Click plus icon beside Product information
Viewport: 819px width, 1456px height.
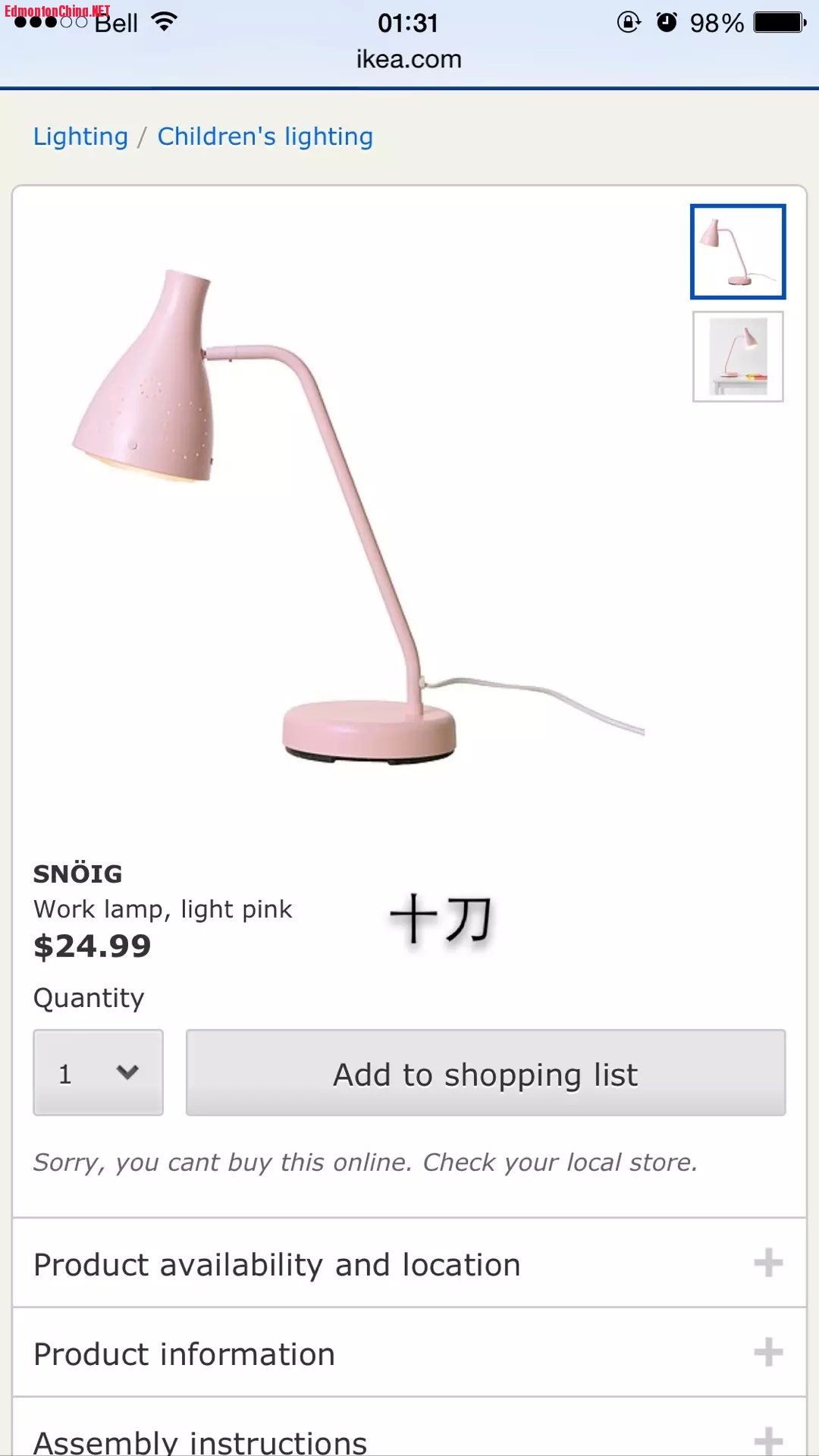(x=768, y=1352)
